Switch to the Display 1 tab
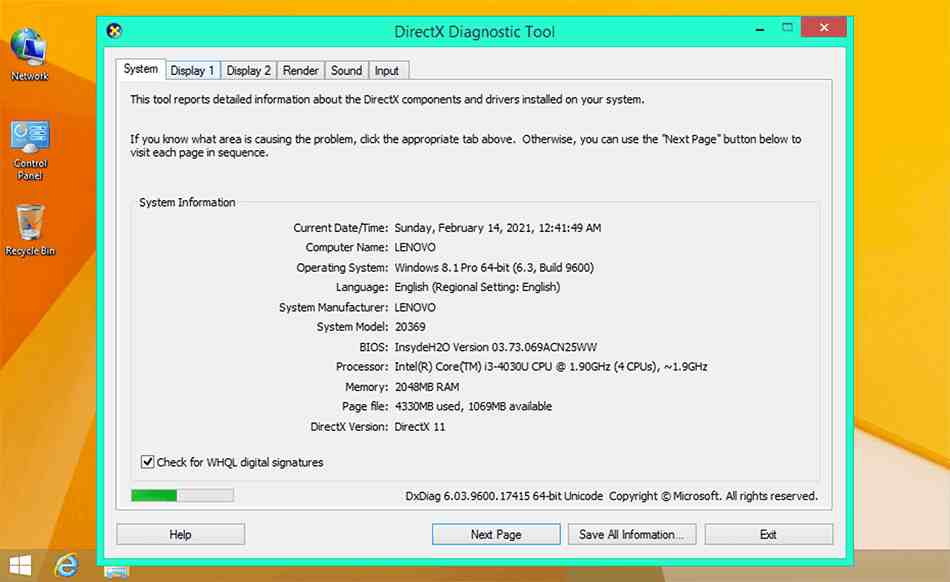Viewport: 950px width, 582px height. tap(192, 70)
